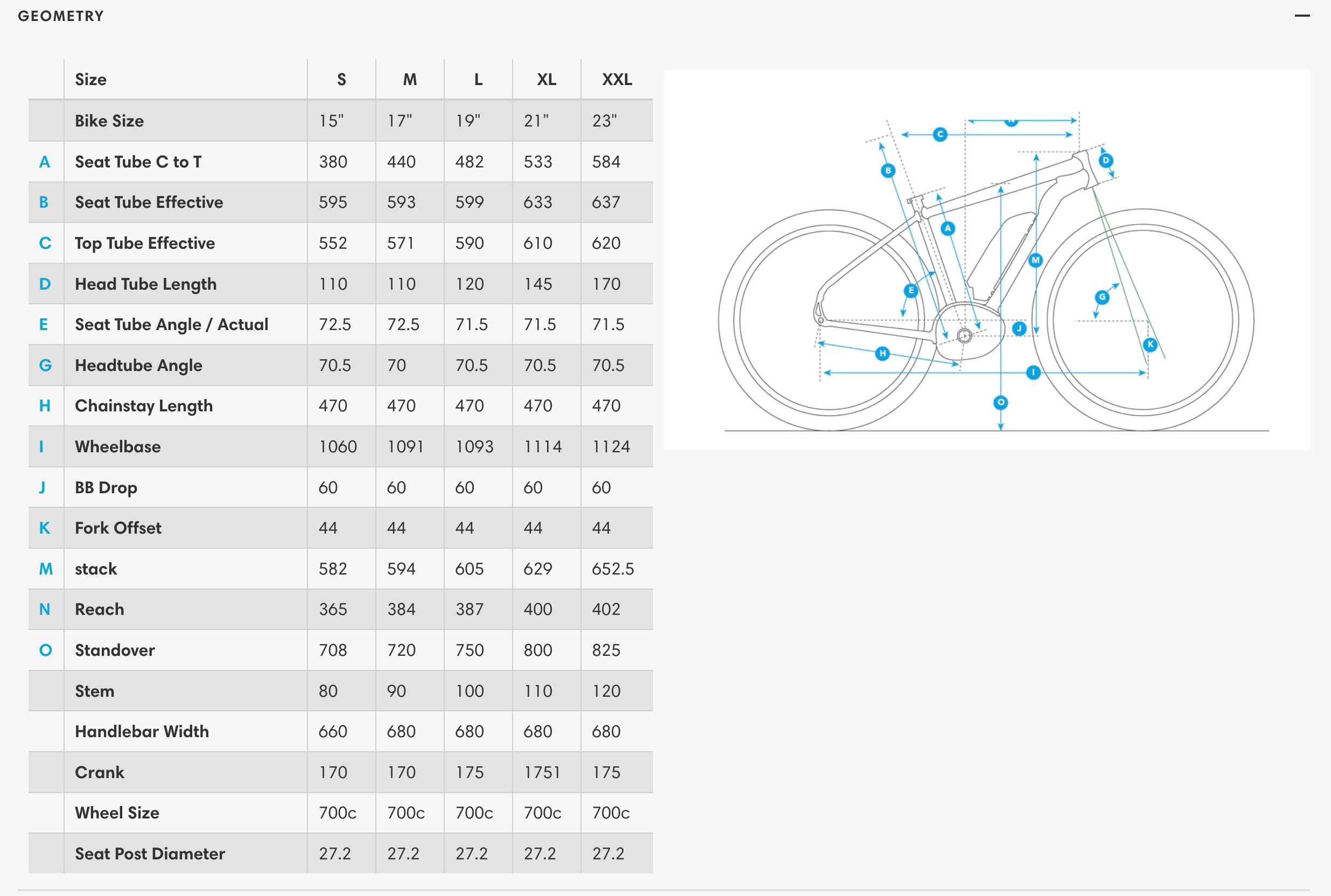1331x896 pixels.
Task: Click the O standover marker on diagram
Action: click(x=1000, y=402)
